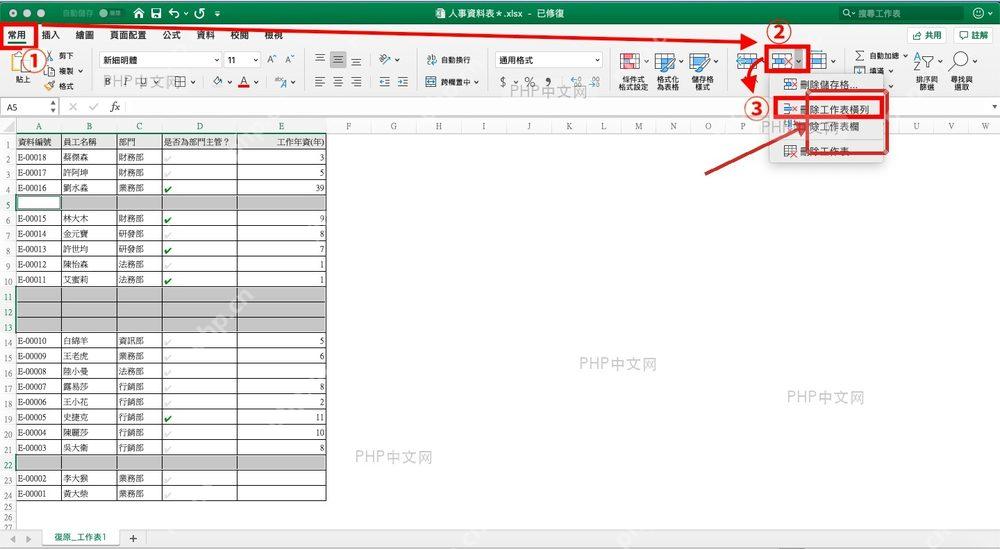
Task: Align text to the top
Action: (x=320, y=60)
